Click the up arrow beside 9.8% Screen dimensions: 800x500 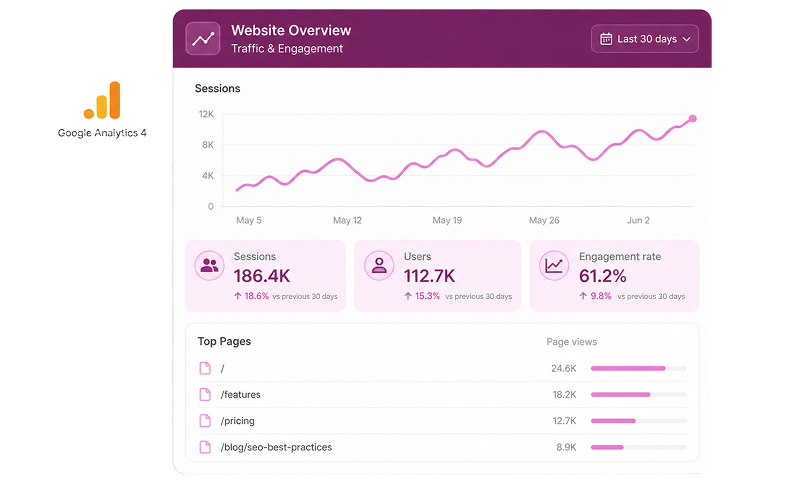(583, 296)
